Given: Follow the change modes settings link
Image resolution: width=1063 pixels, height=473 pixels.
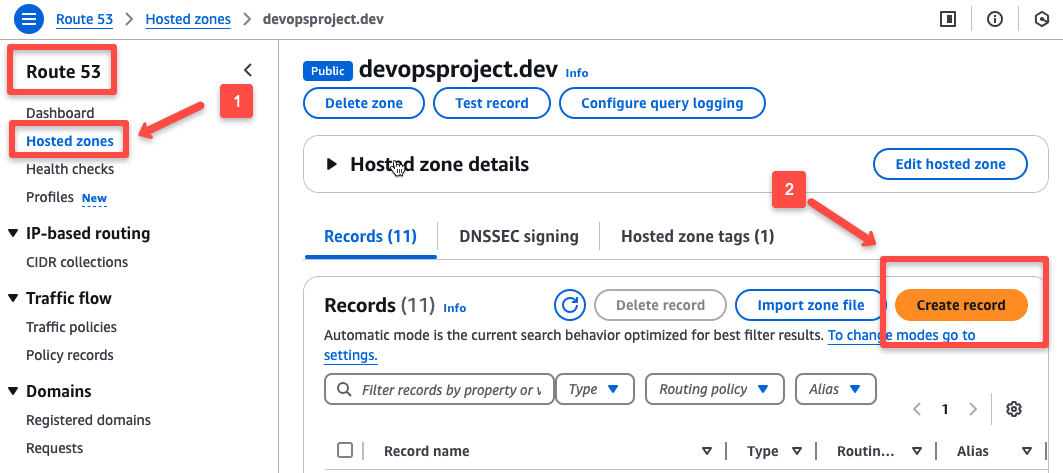Looking at the screenshot, I should coord(902,335).
